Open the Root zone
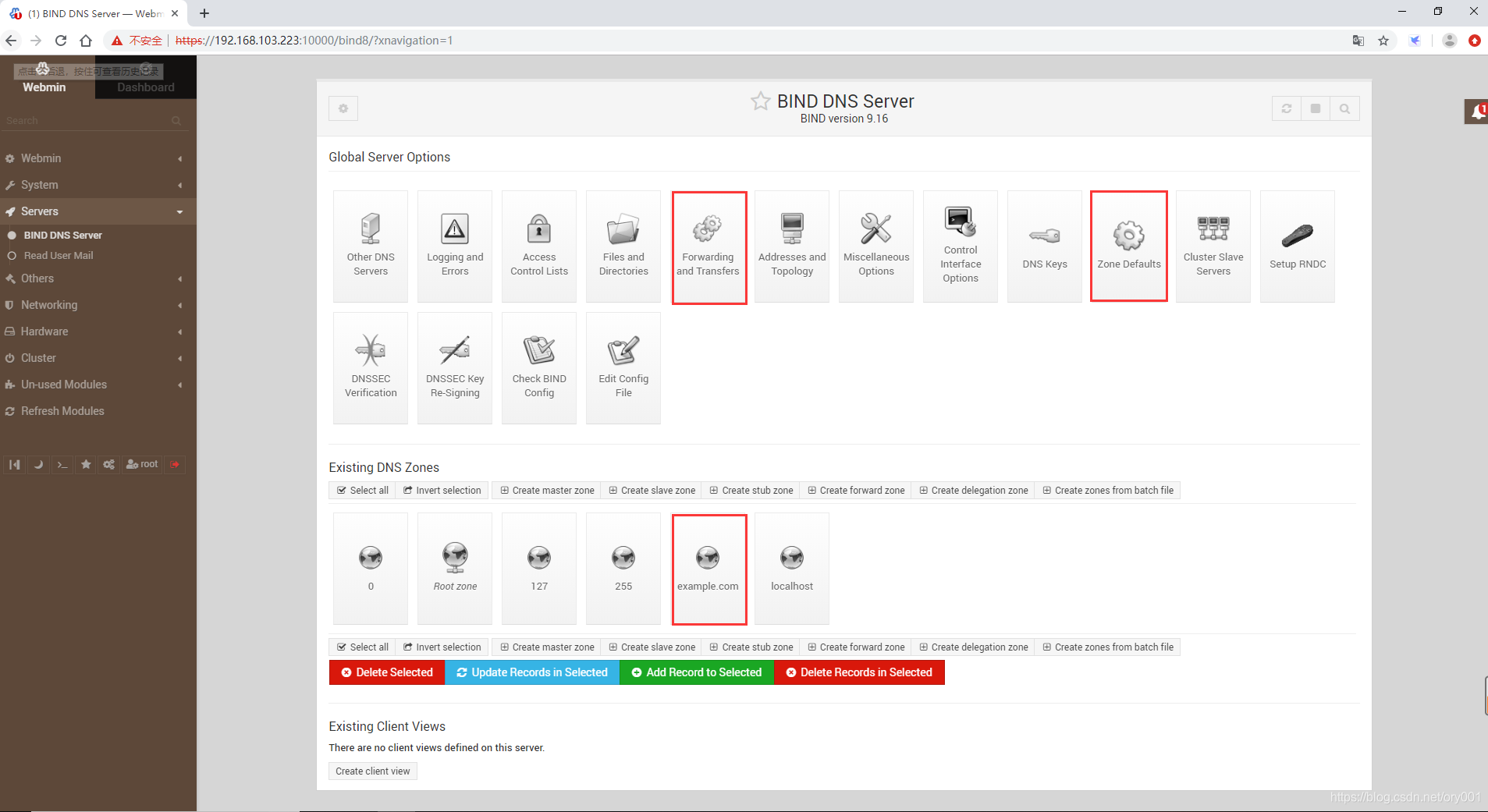 [455, 569]
